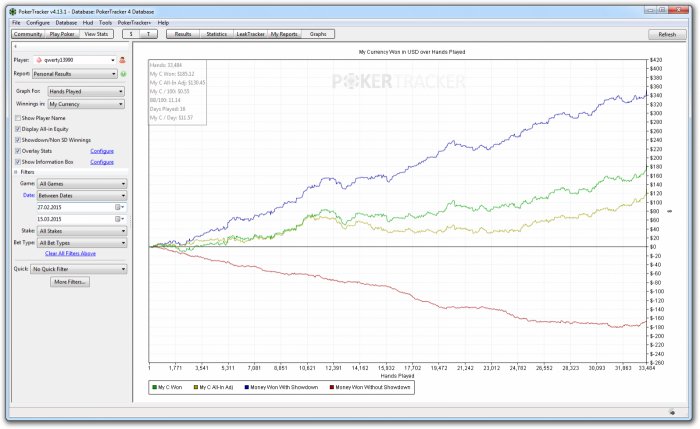700x429 pixels.
Task: Click blue Money Won With Showdown legend swatch
Action: [246, 387]
